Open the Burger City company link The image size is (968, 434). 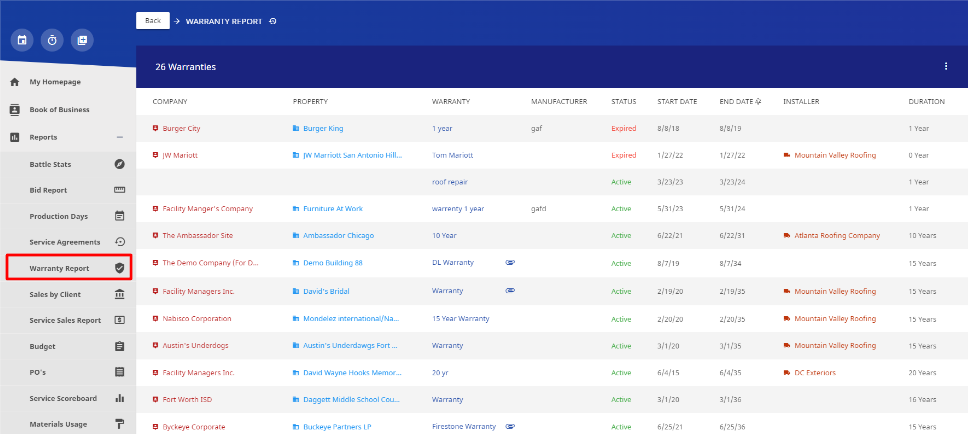(x=182, y=128)
